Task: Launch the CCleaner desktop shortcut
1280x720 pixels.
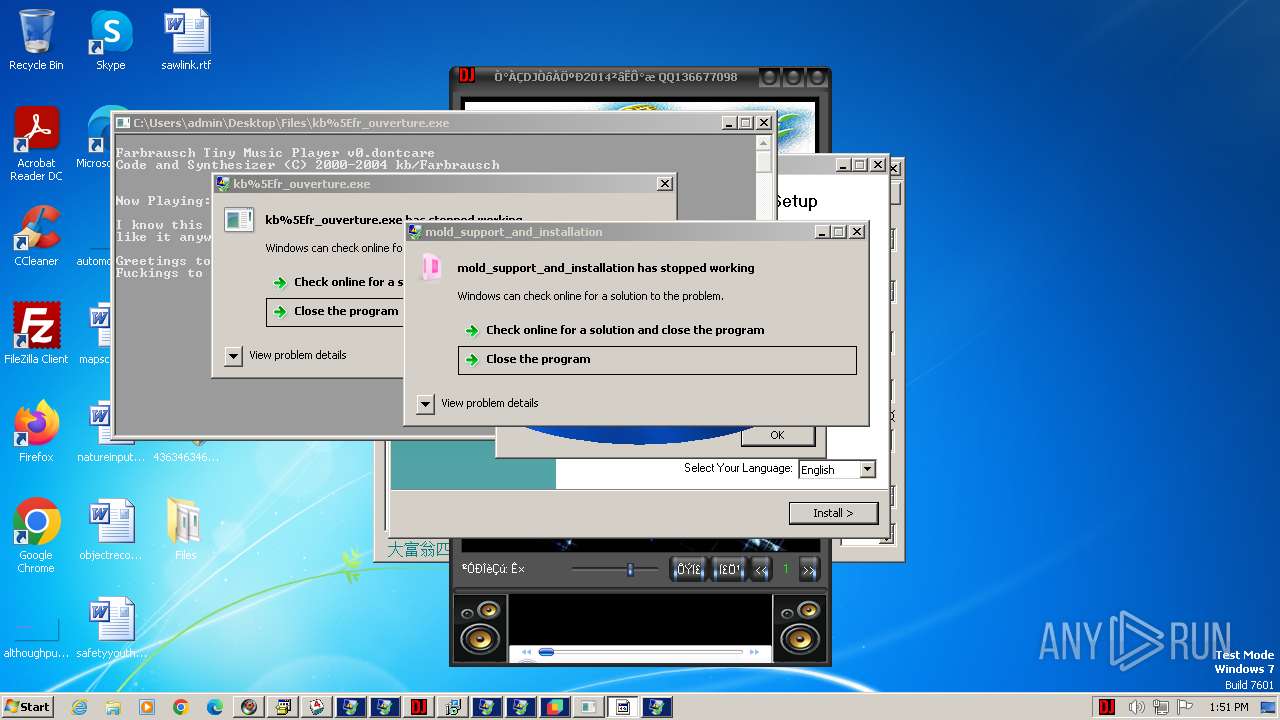Action: (x=36, y=236)
